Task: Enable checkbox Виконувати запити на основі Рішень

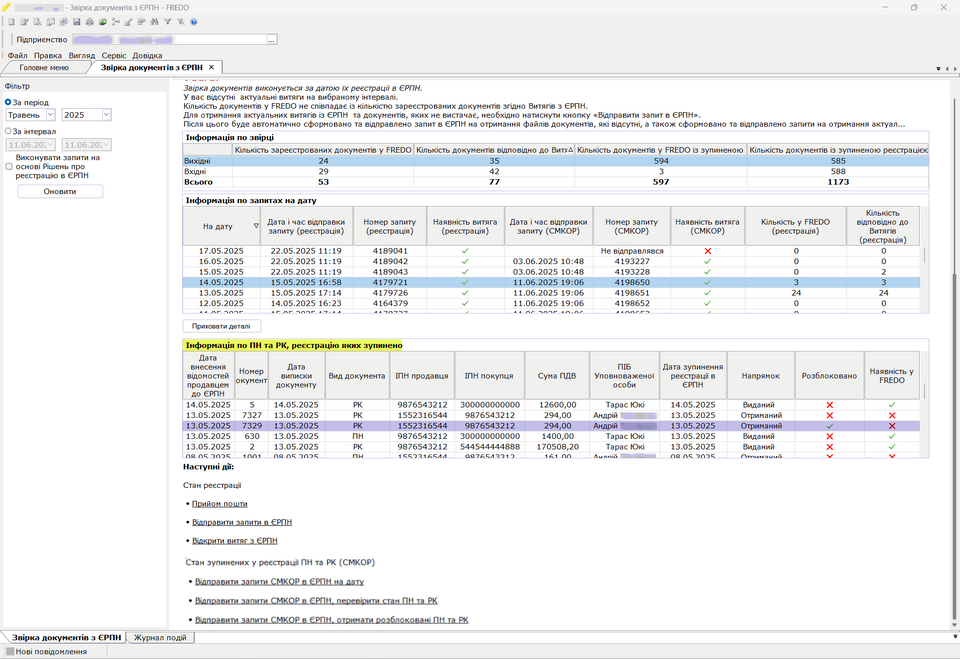Action: pos(9,167)
